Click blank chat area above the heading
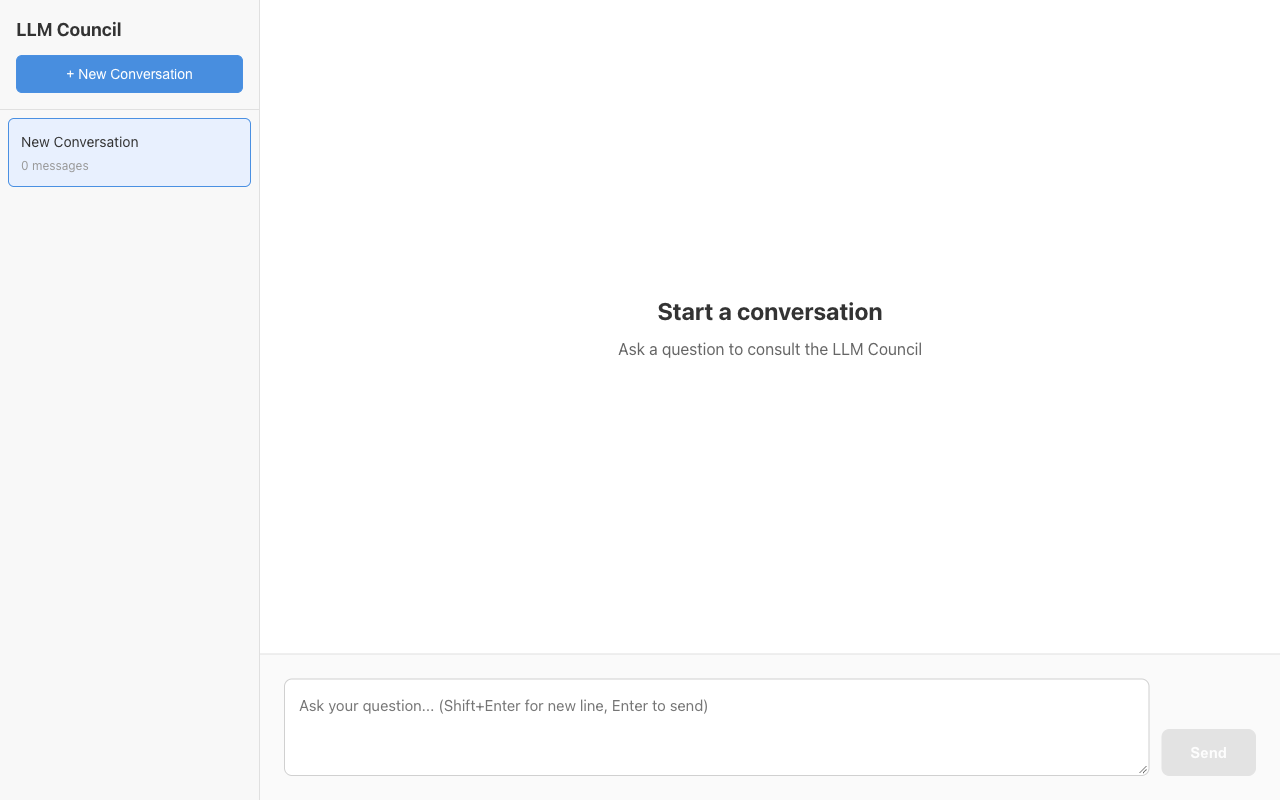Viewport: 1280px width, 800px height. [770, 150]
